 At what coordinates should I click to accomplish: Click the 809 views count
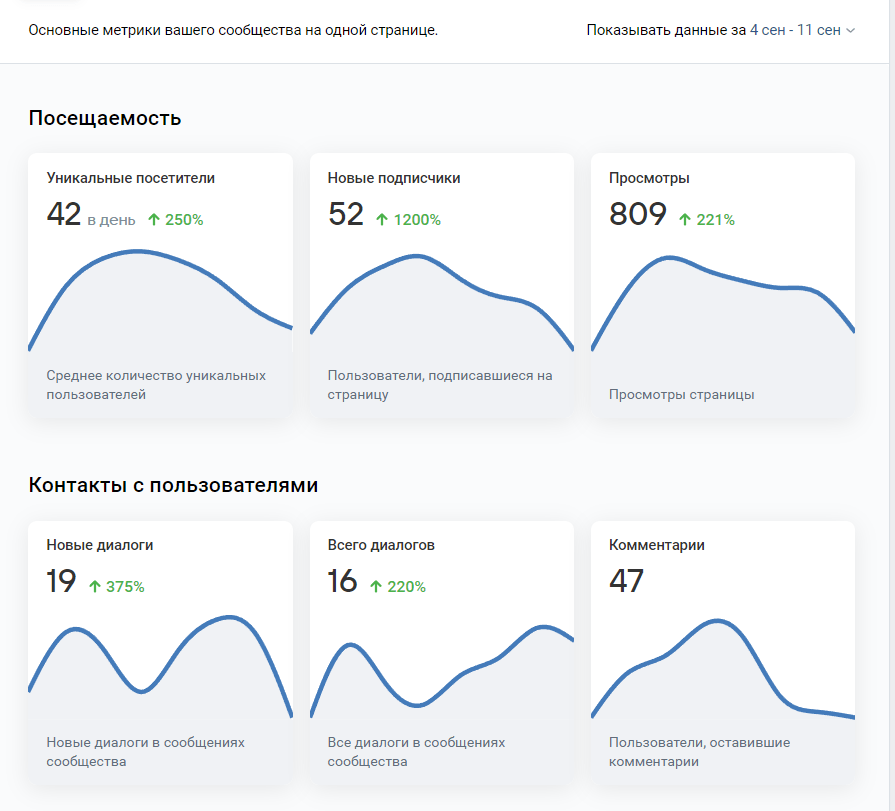pos(637,214)
